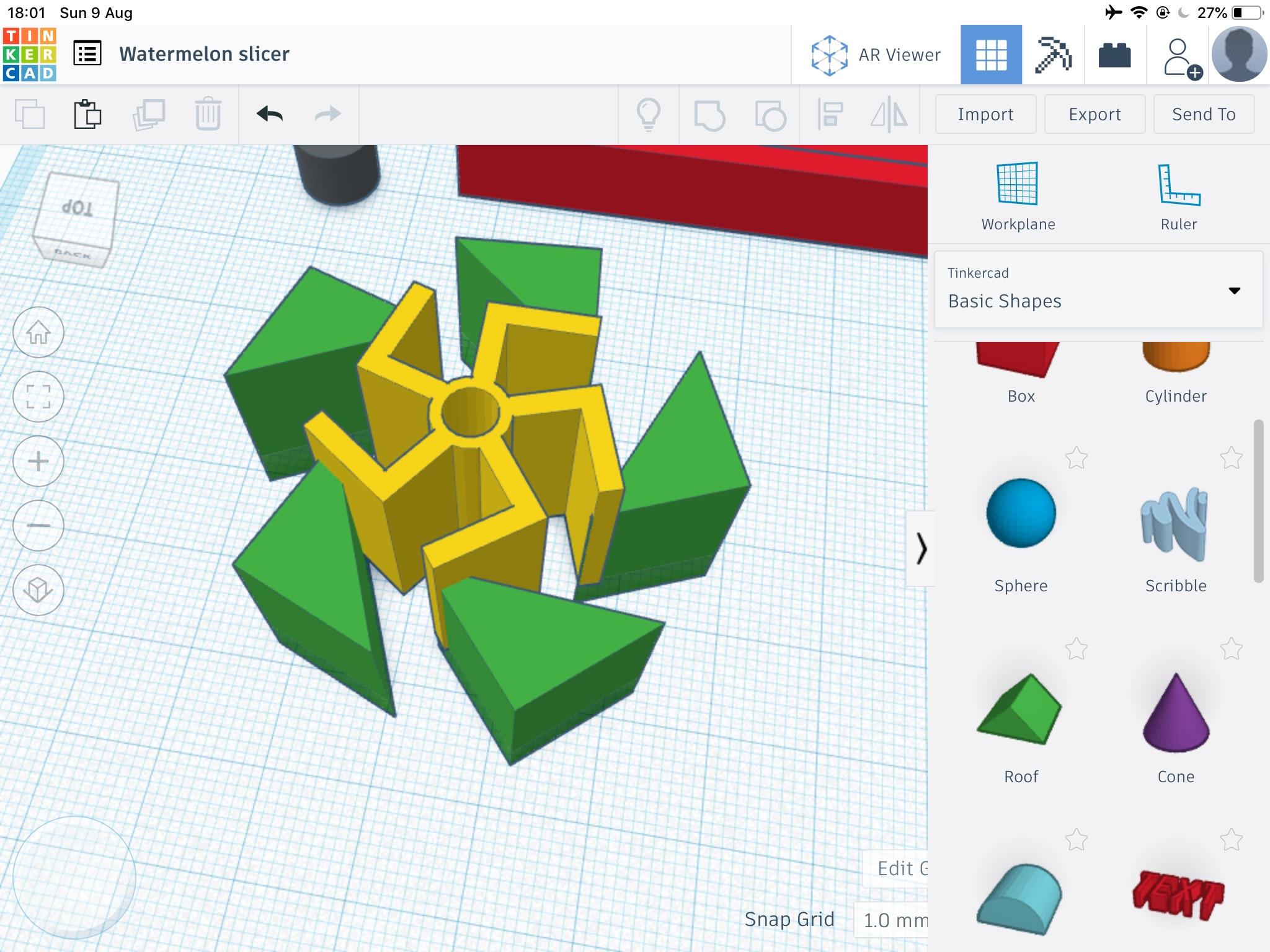Open the Bricks mode icon
This screenshot has height=952, width=1270.
click(x=1114, y=55)
